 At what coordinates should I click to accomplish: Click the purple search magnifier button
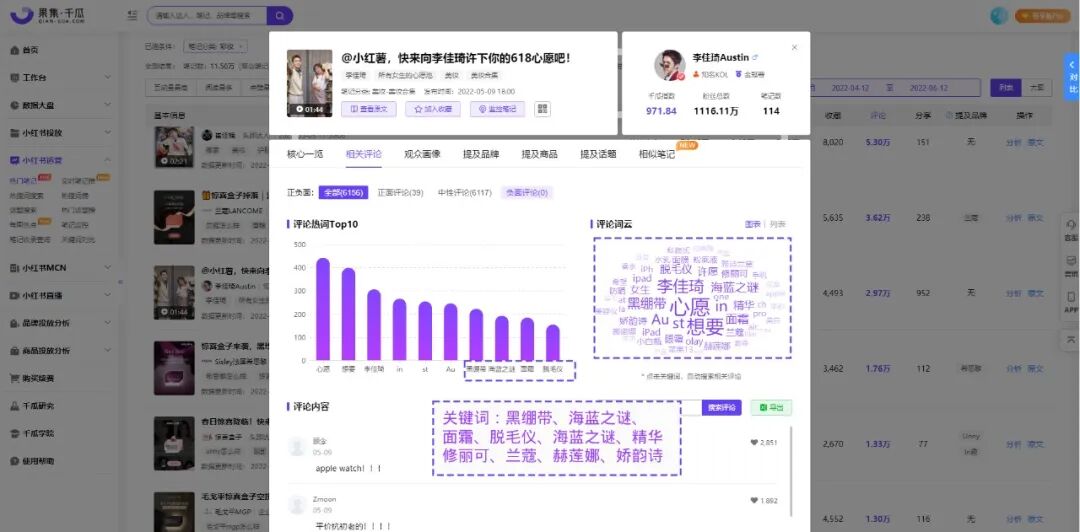[280, 15]
